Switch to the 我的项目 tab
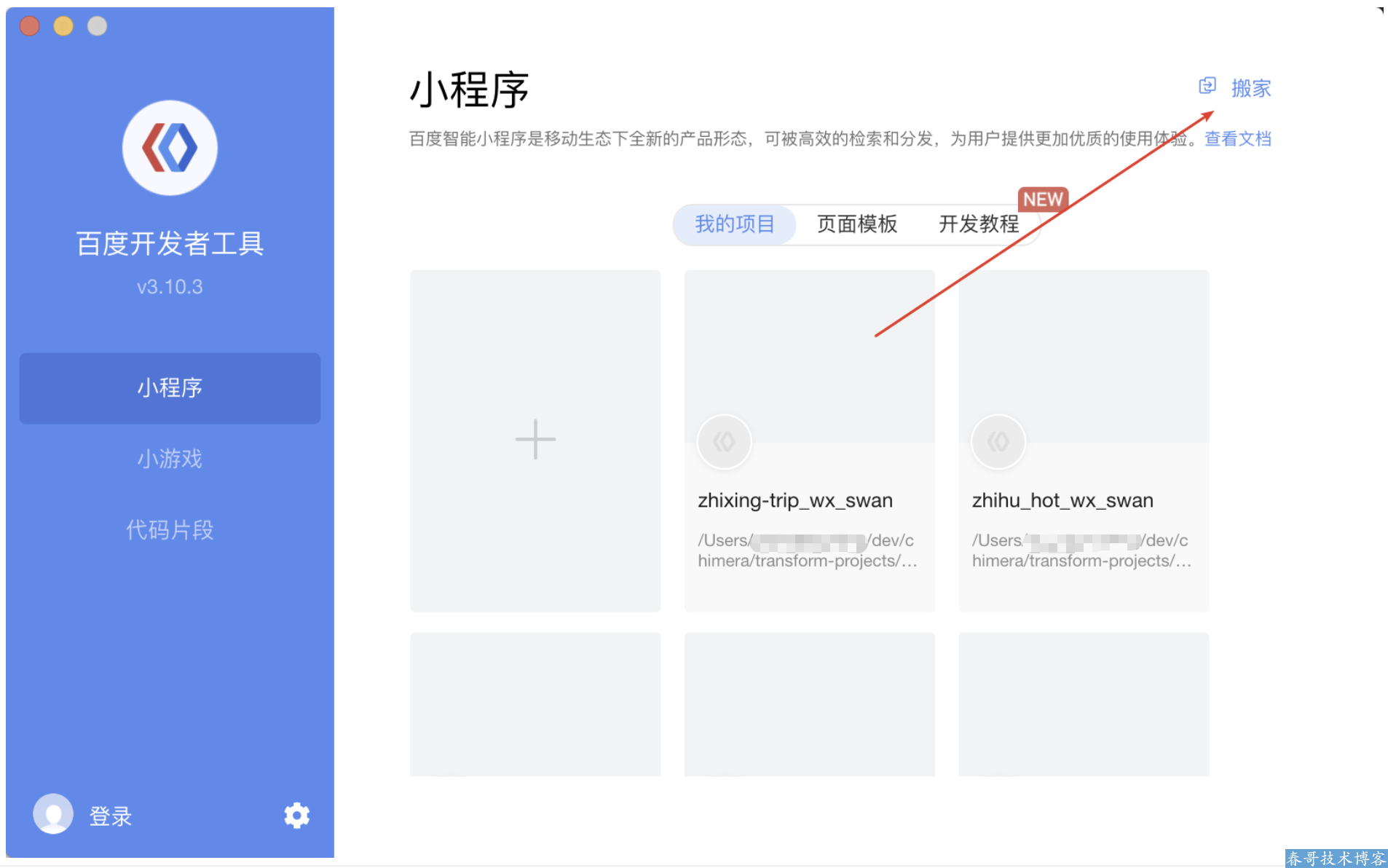 [x=735, y=224]
